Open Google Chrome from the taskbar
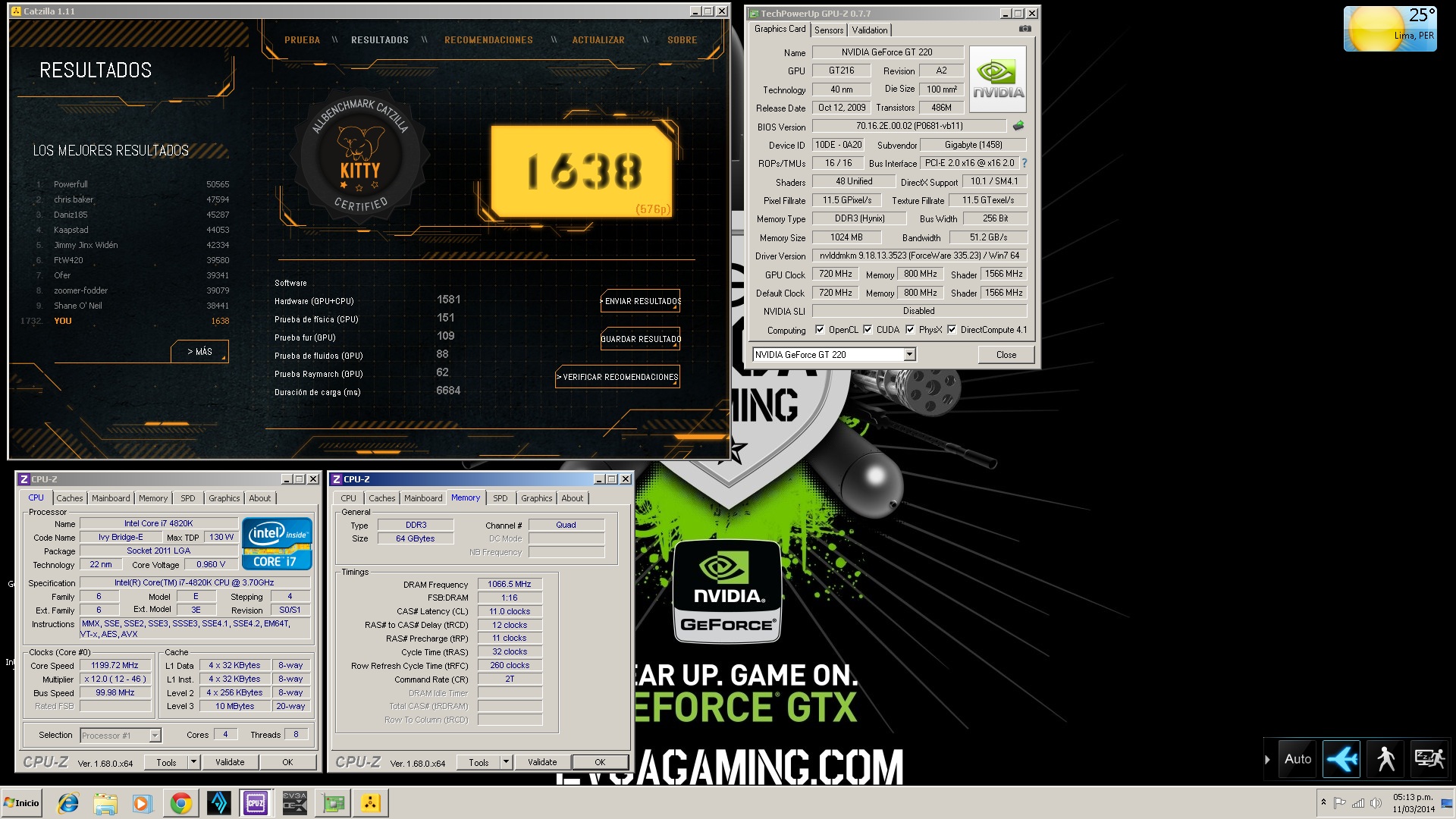This screenshot has width=1456, height=819. pyautogui.click(x=180, y=803)
